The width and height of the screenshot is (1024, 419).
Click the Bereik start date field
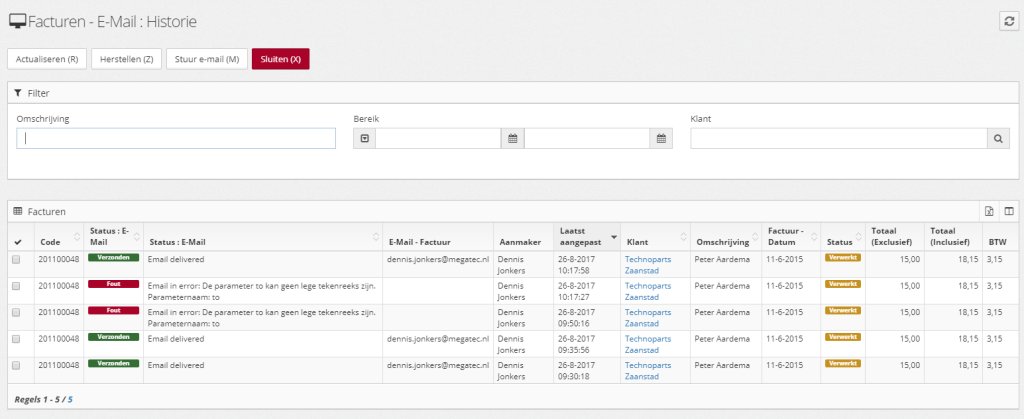[438, 138]
